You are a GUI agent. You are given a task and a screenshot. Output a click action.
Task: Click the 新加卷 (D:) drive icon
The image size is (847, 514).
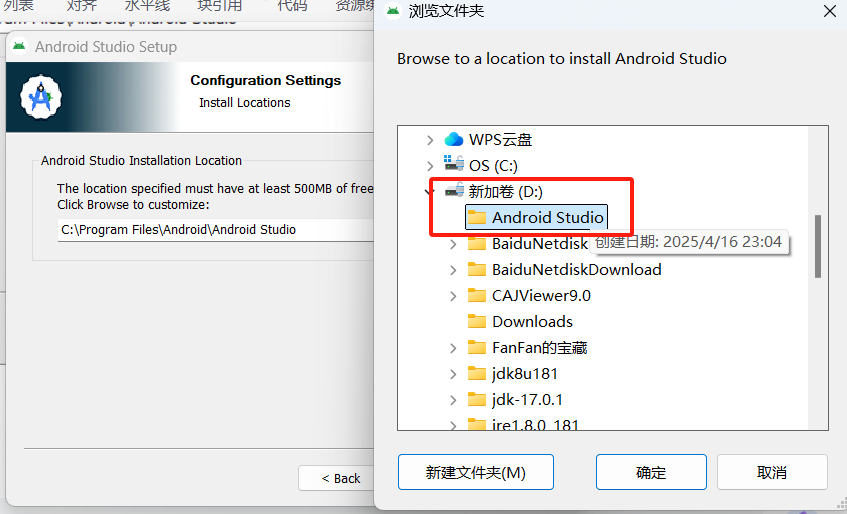tap(454, 191)
